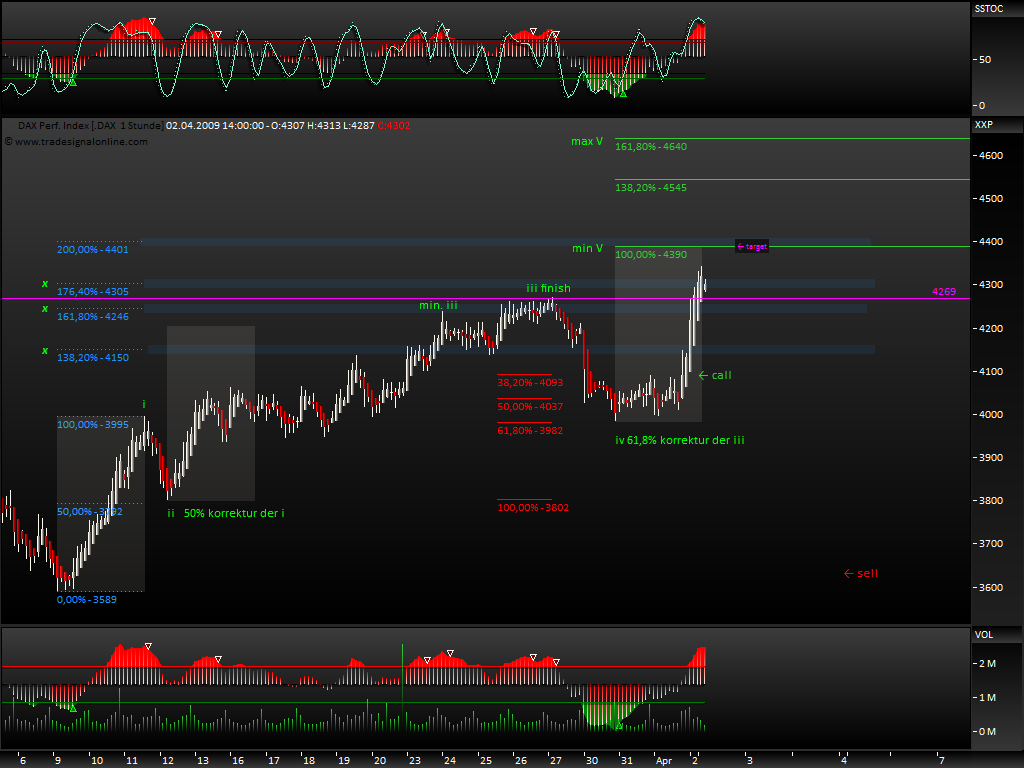Click the red "← sell" arrow annotation
Image resolution: width=1024 pixels, height=768 pixels.
(x=859, y=573)
